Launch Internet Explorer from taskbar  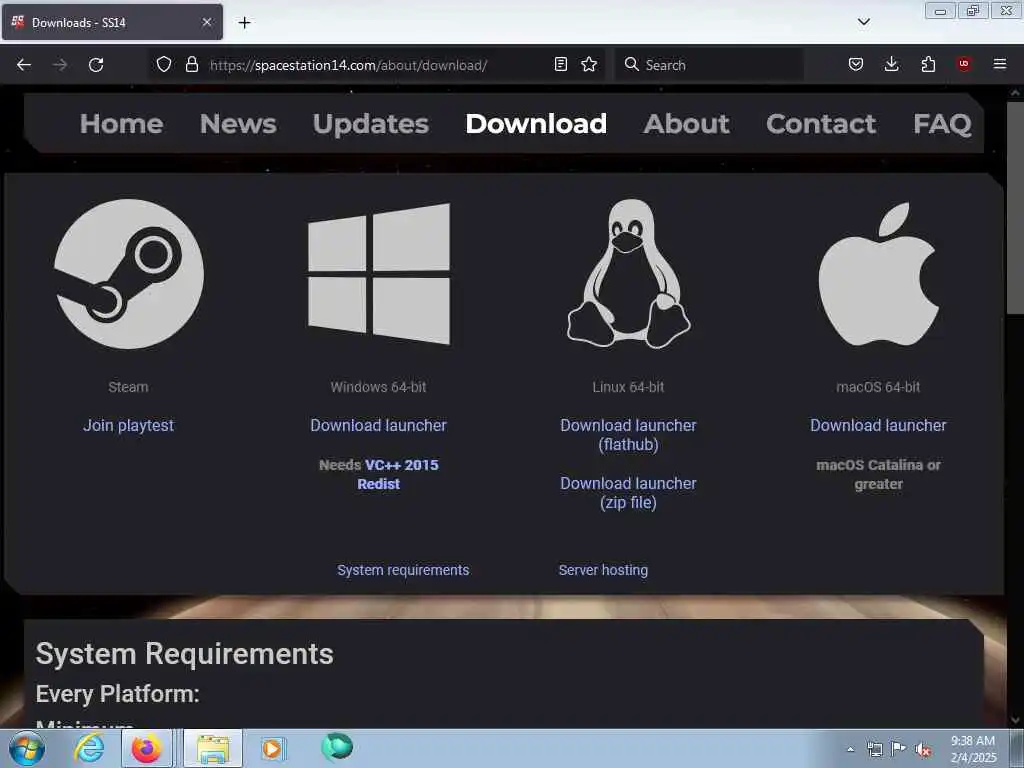[89, 748]
